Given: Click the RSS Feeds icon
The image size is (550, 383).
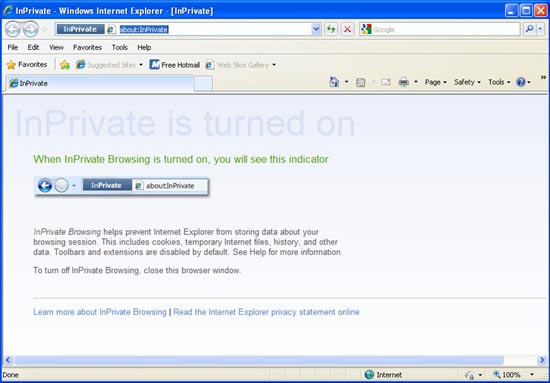Looking at the screenshot, I should click(x=361, y=82).
